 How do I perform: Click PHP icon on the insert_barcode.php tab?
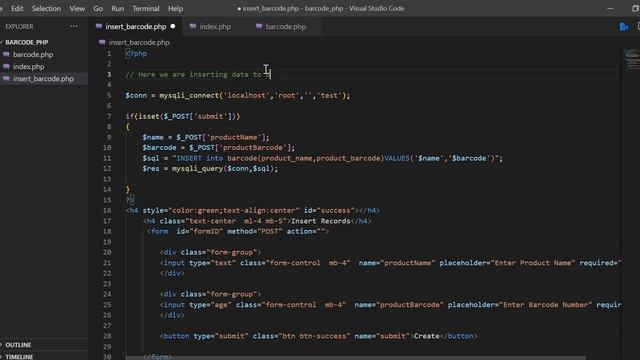tap(99, 27)
